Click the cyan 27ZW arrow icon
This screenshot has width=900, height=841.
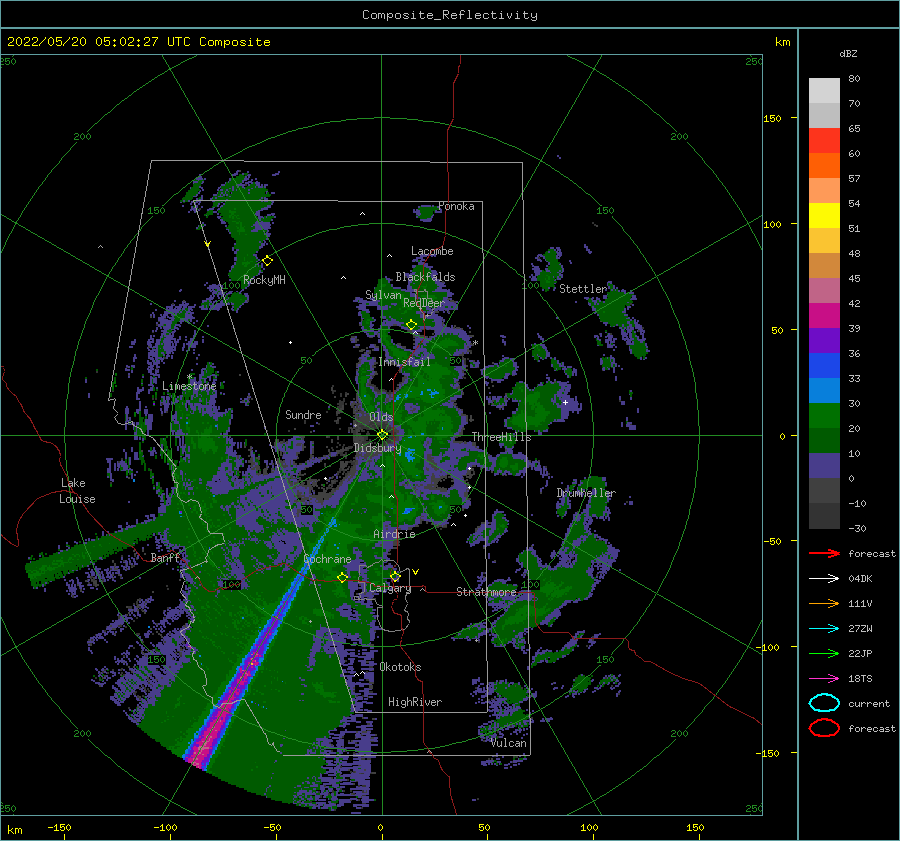(824, 629)
